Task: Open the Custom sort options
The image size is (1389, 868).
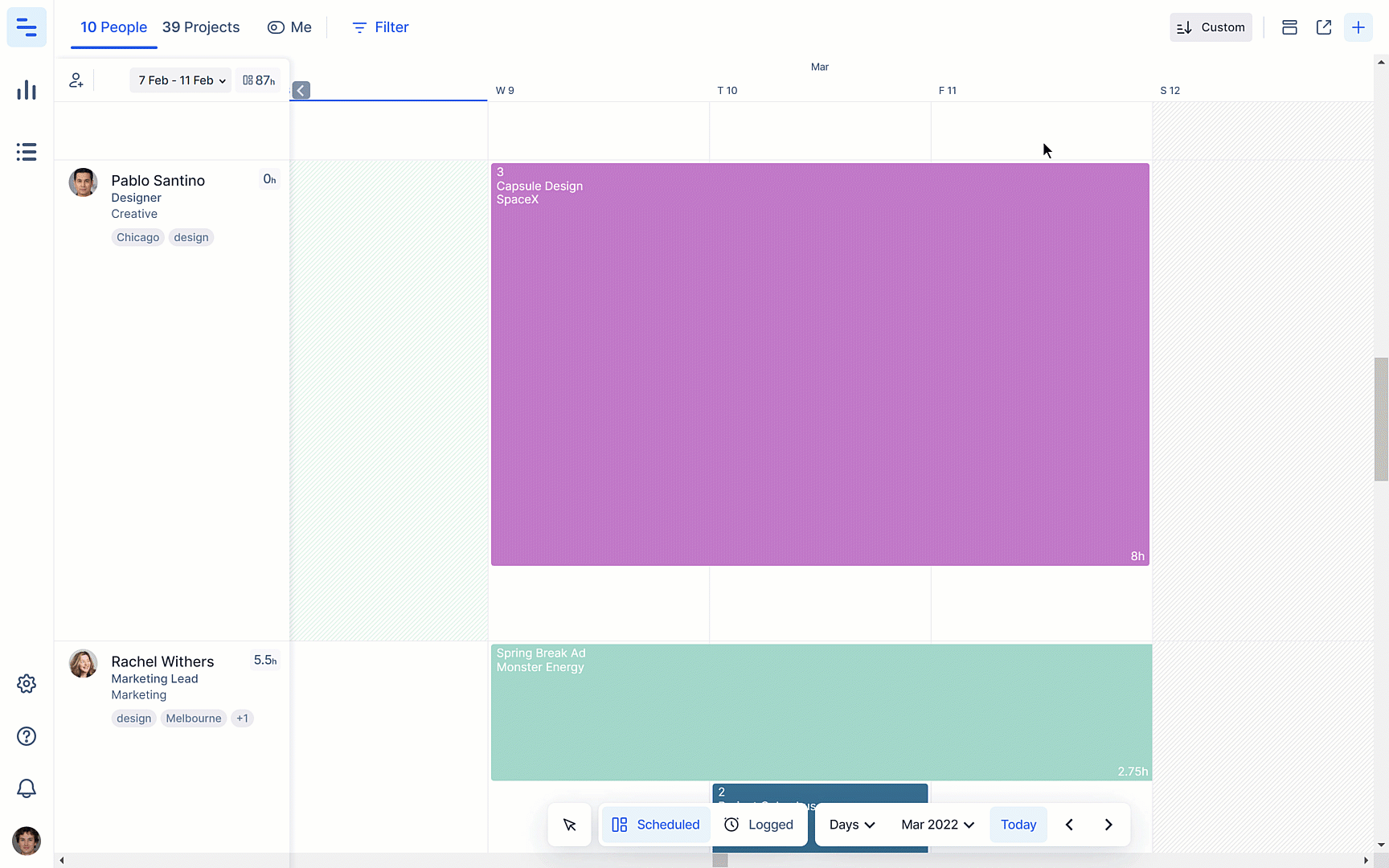Action: coord(1211,27)
